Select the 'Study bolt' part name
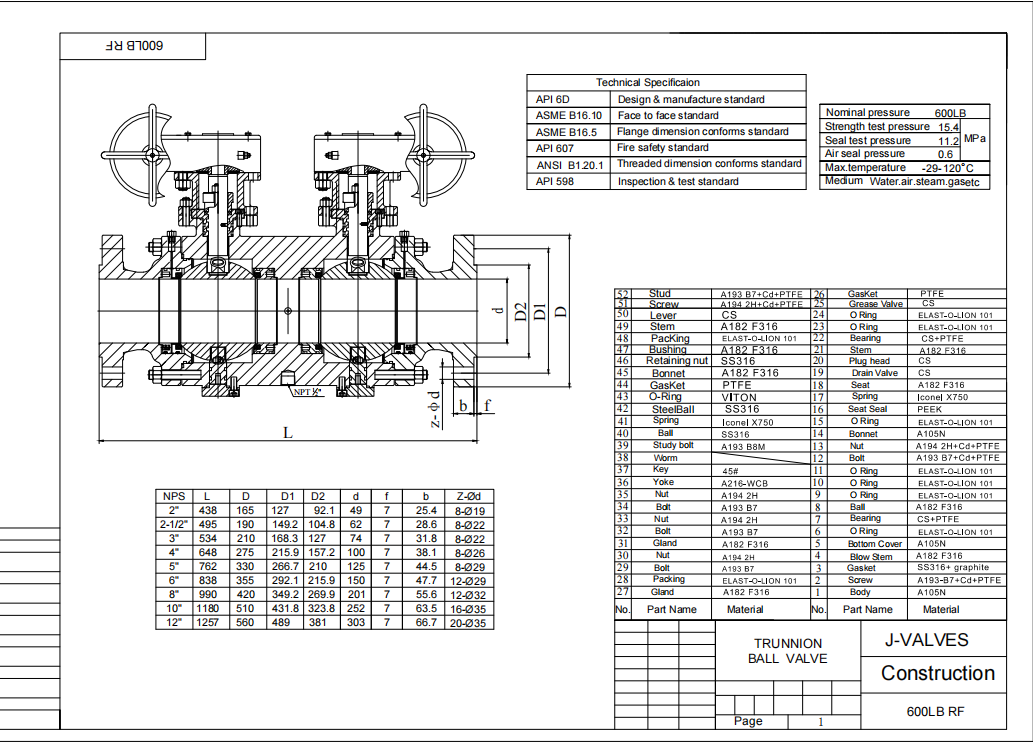Image resolution: width=1033 pixels, height=742 pixels. (x=673, y=445)
